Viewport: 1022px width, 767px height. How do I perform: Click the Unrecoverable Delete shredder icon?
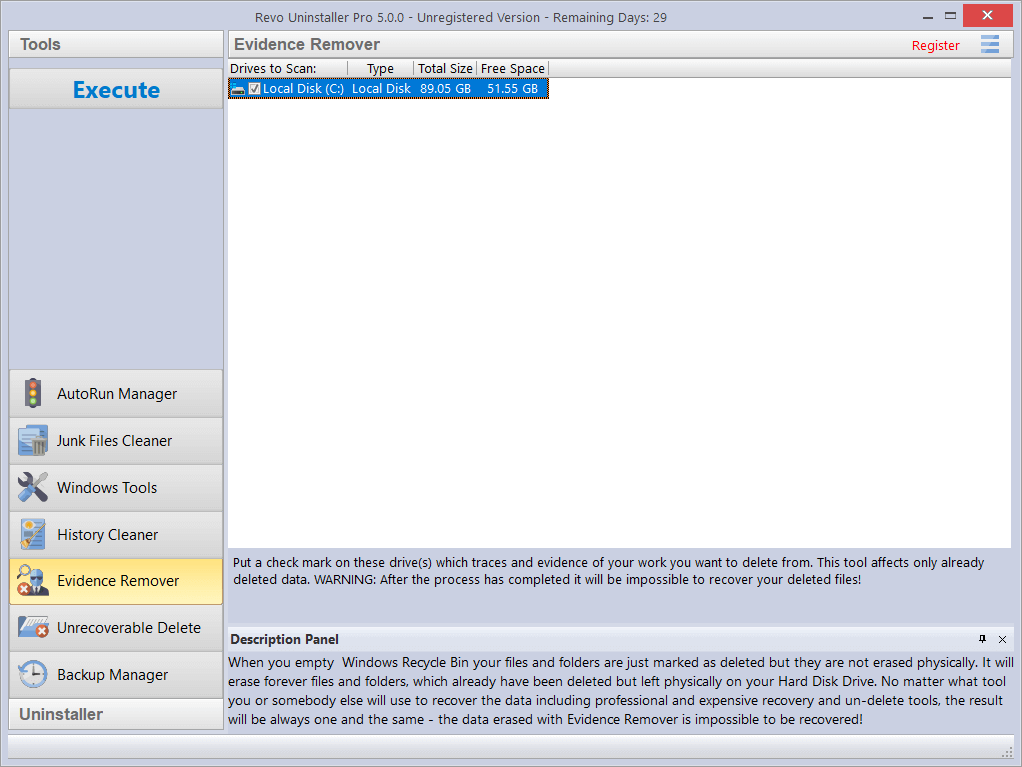[x=33, y=628]
